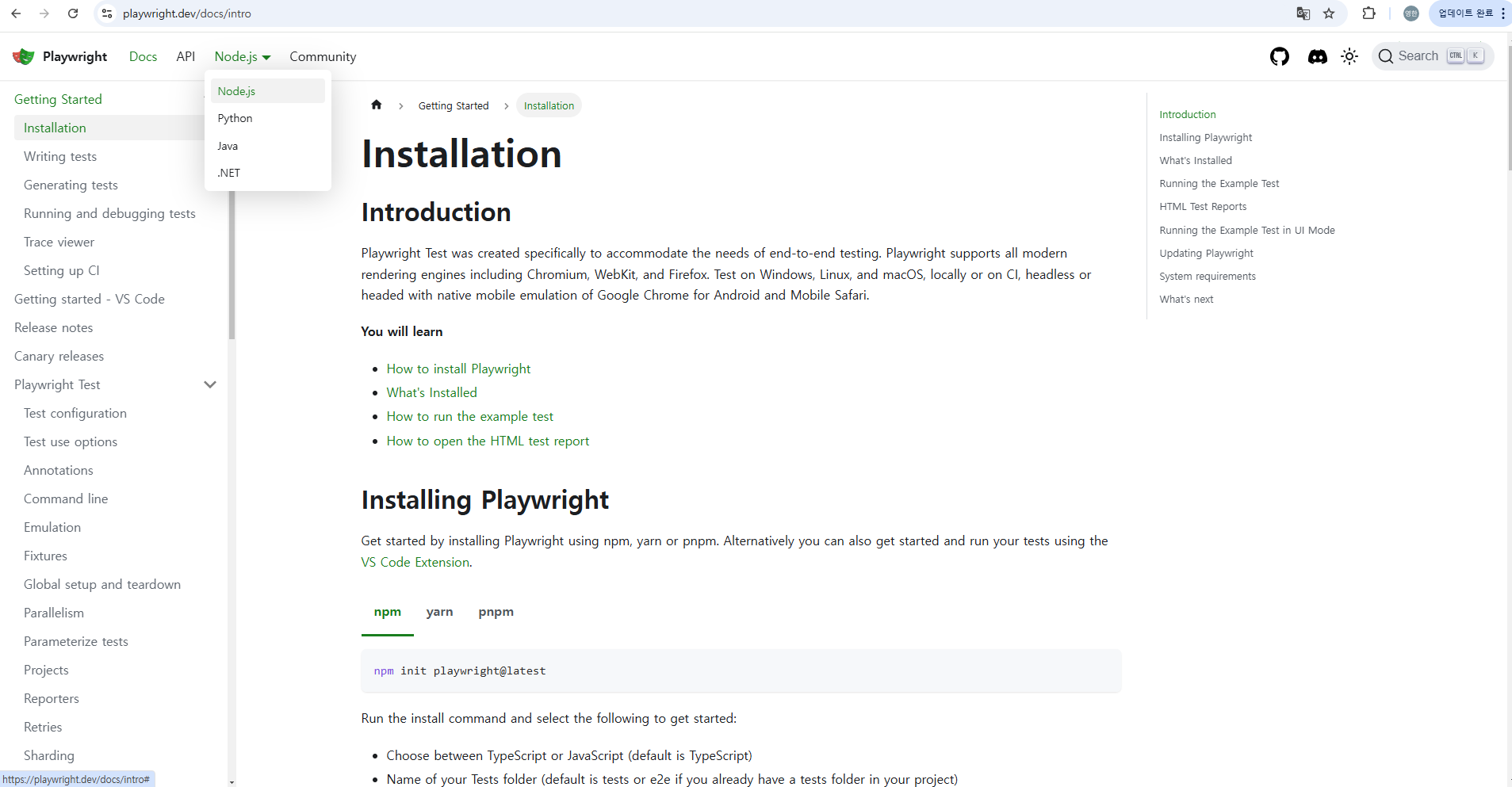Image resolution: width=1512 pixels, height=787 pixels.
Task: Reload the page with refresh icon
Action: click(x=73, y=13)
